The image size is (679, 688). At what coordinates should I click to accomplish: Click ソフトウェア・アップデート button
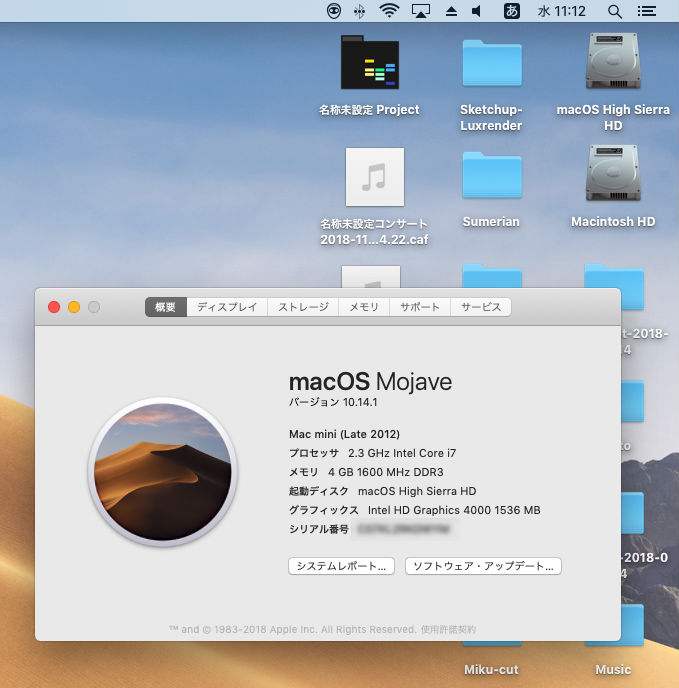pyautogui.click(x=483, y=566)
